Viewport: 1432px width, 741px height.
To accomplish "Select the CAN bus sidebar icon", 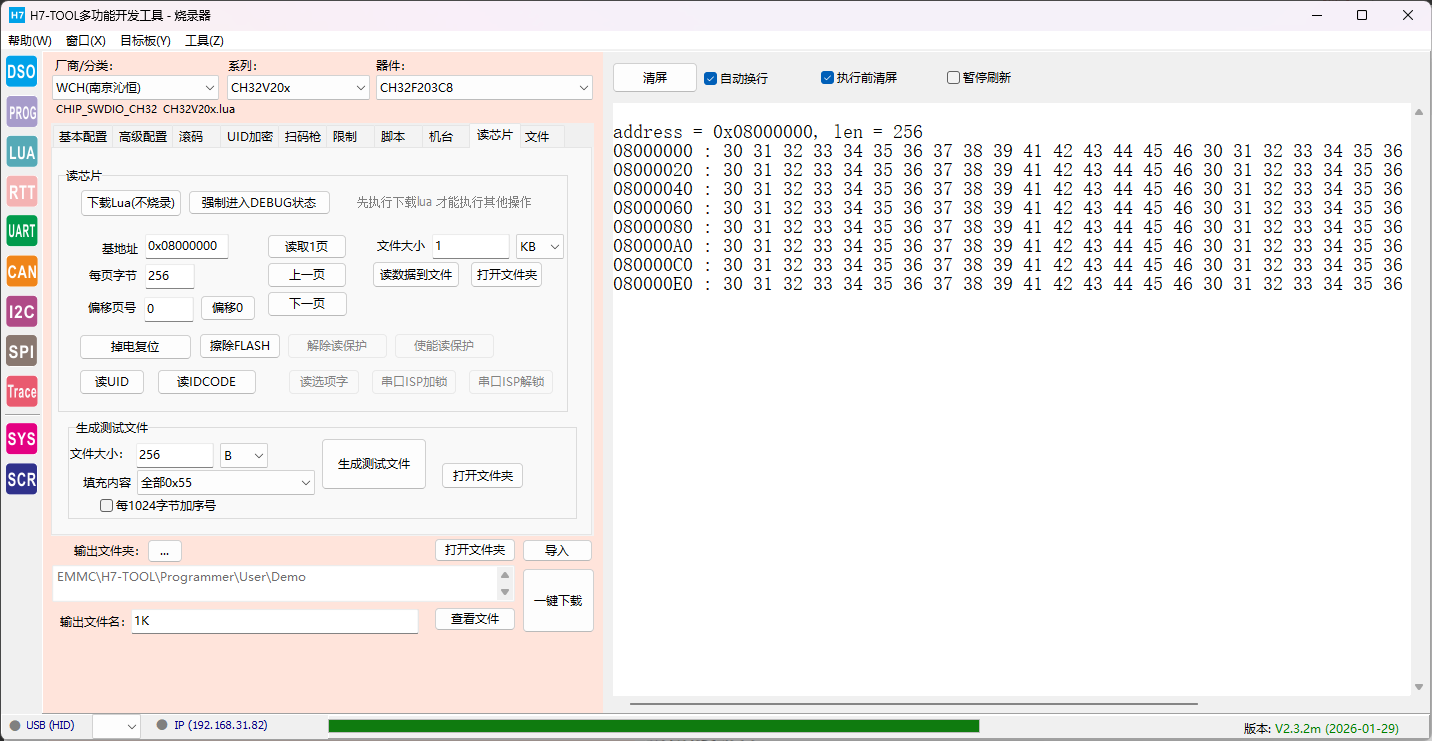I will (x=21, y=271).
